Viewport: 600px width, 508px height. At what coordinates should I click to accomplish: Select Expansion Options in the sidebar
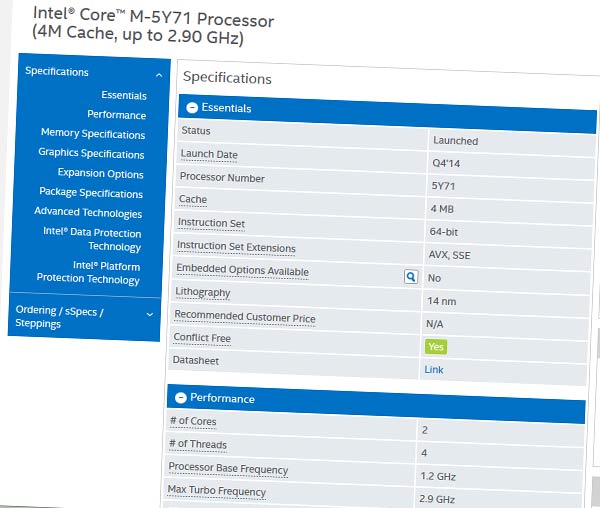[101, 173]
